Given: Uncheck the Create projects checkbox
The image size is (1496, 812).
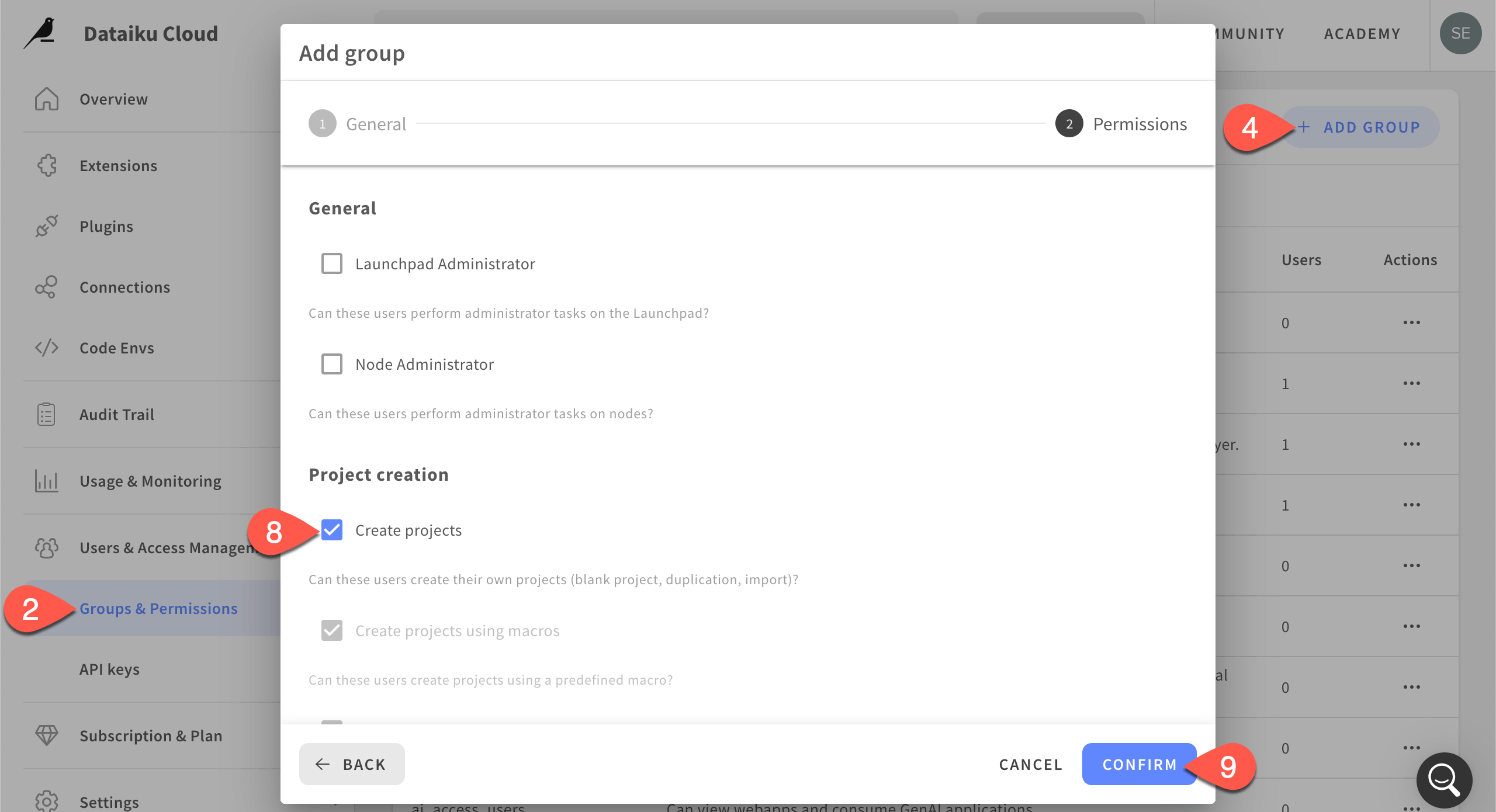Looking at the screenshot, I should 332,530.
